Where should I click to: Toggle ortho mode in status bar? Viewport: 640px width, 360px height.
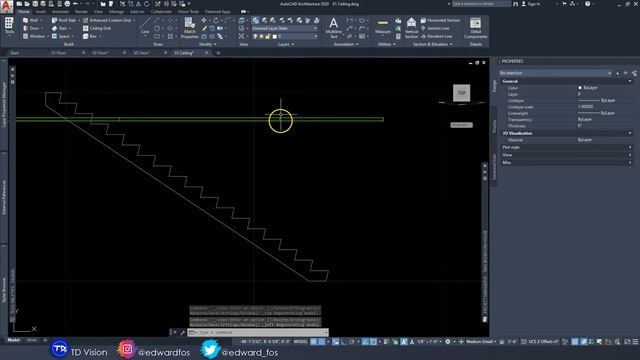[x=343, y=342]
